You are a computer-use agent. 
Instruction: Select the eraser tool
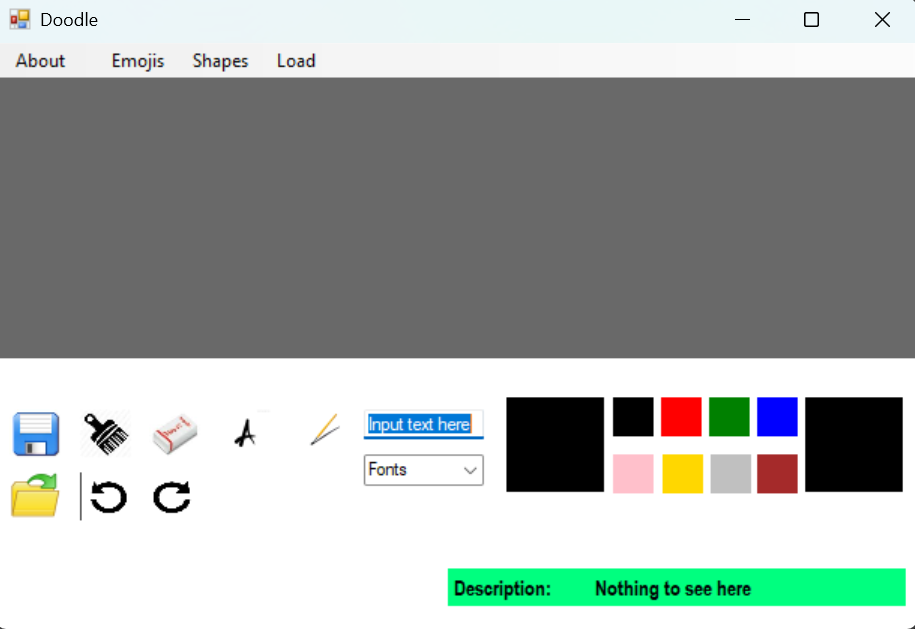click(x=175, y=434)
